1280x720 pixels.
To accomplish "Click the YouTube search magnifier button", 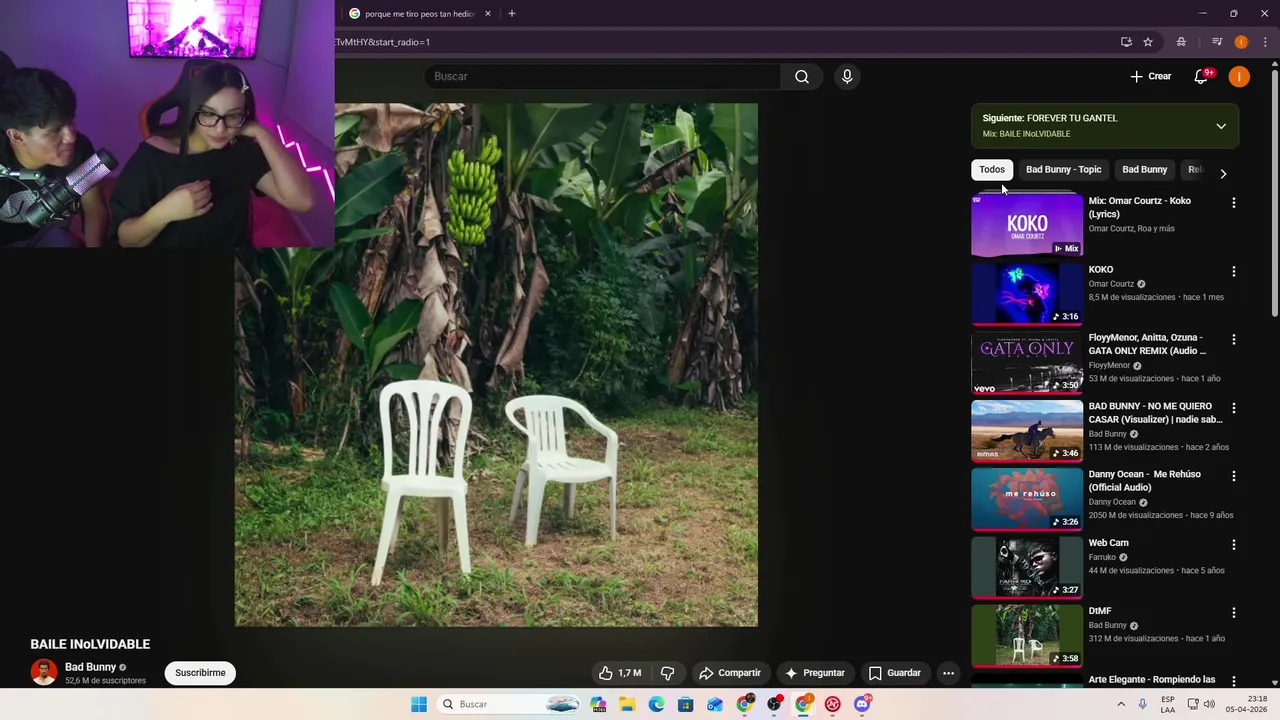I will 802,76.
